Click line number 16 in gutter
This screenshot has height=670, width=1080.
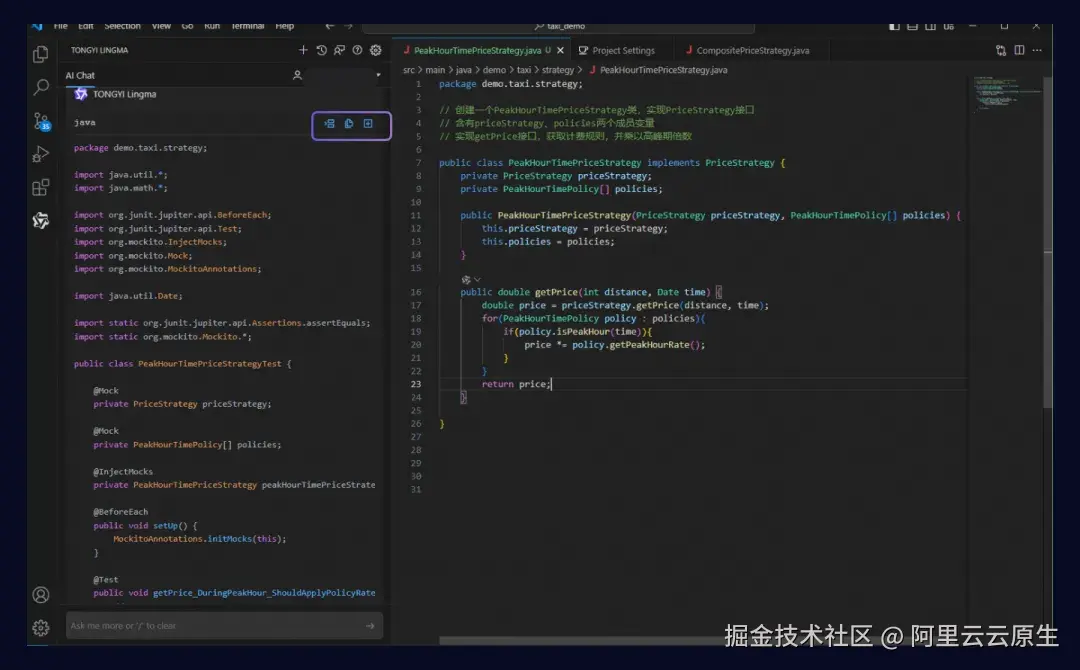[x=416, y=292]
